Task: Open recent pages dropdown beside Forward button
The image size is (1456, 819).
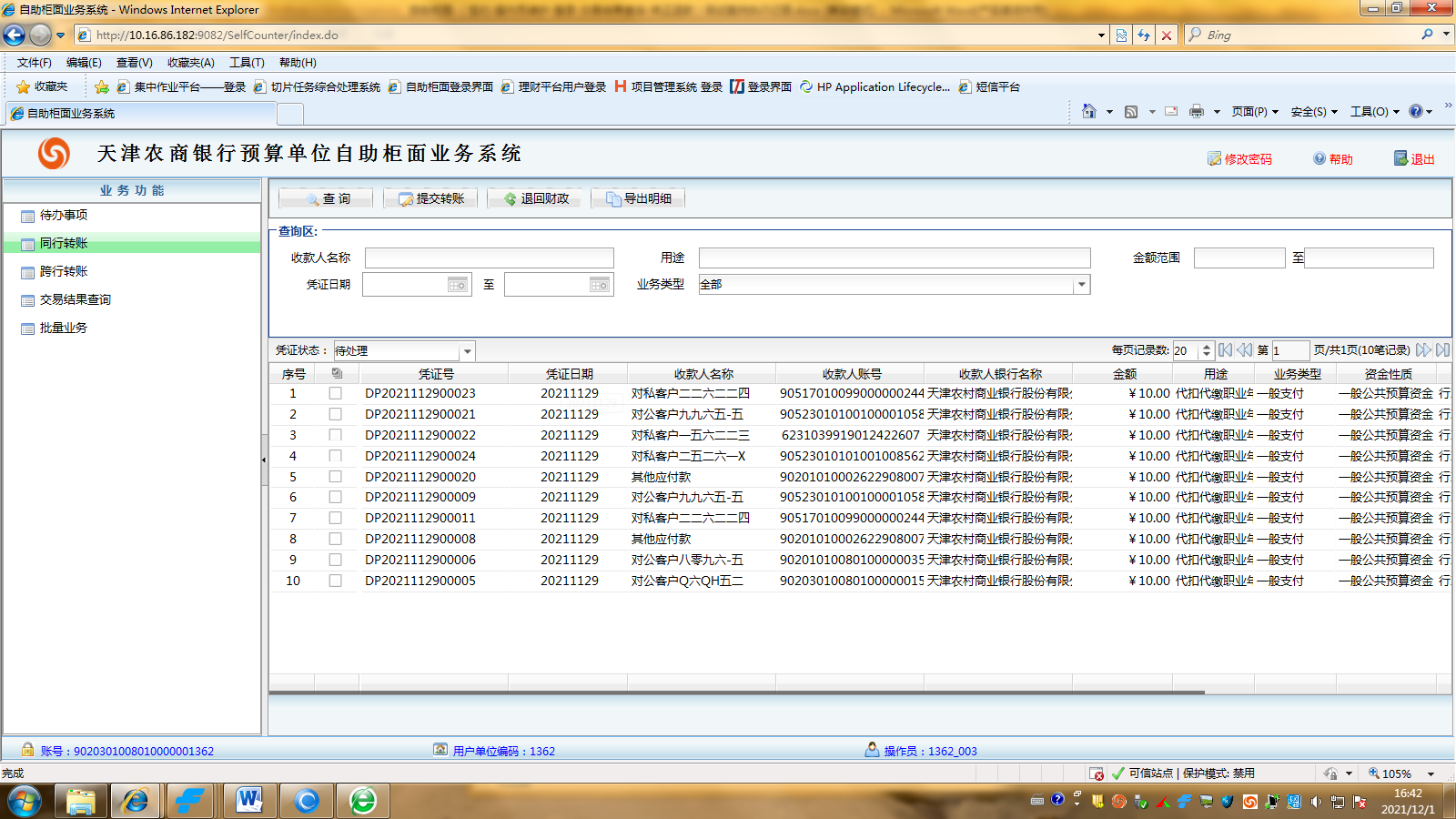Action: click(60, 35)
